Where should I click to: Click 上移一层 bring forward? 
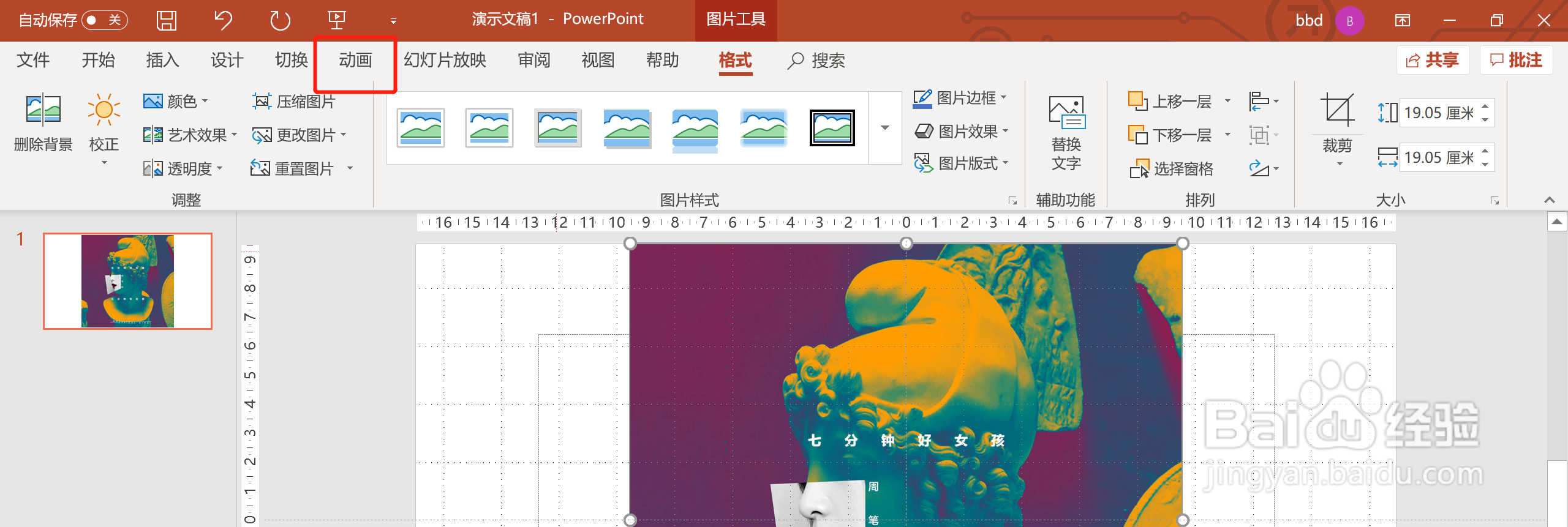(1170, 101)
